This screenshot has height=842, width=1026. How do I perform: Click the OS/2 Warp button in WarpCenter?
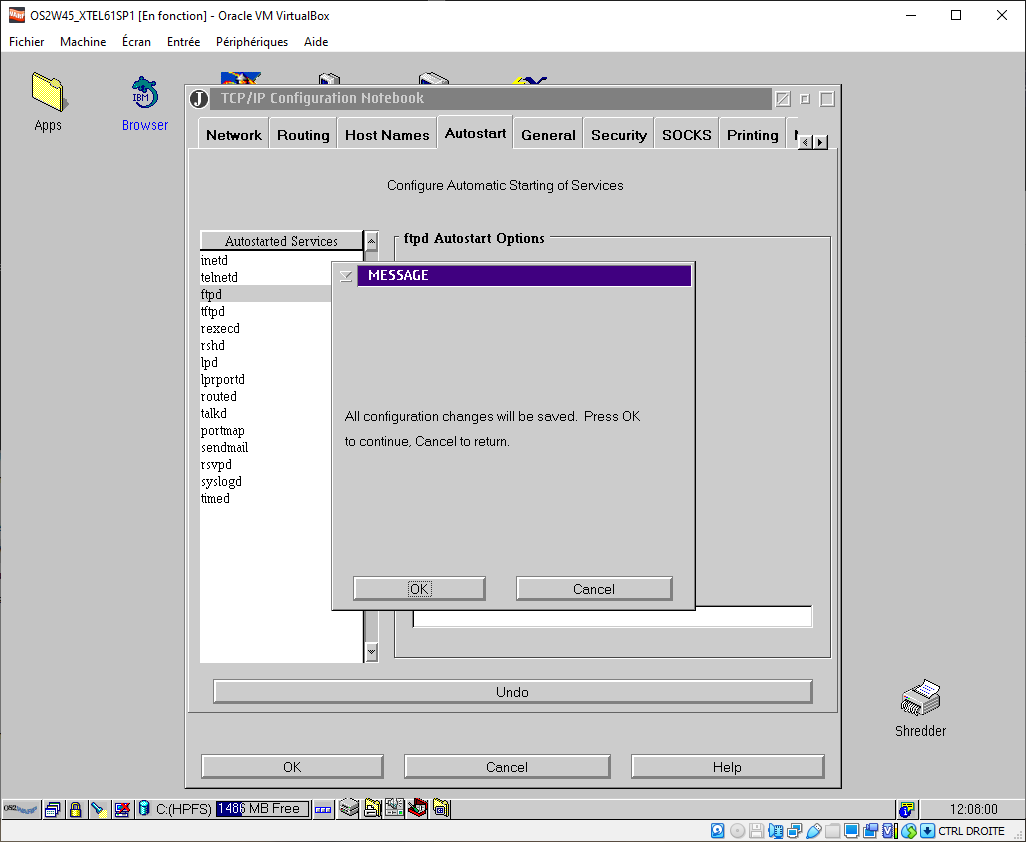point(21,809)
